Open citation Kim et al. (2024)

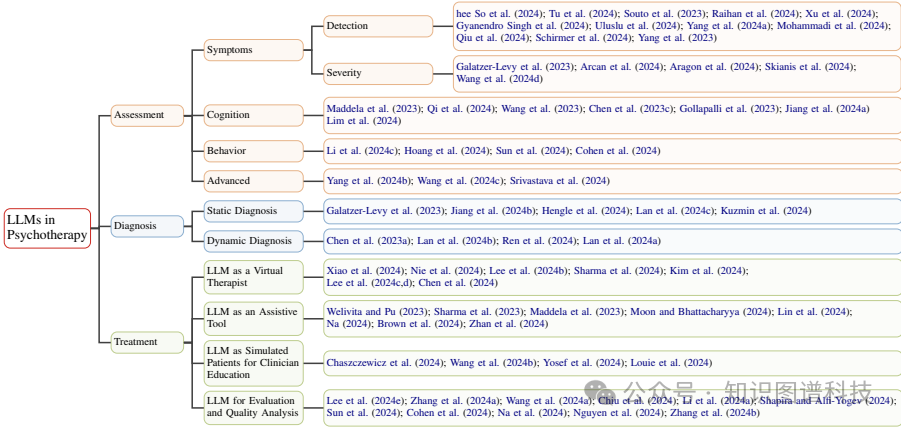click(709, 271)
